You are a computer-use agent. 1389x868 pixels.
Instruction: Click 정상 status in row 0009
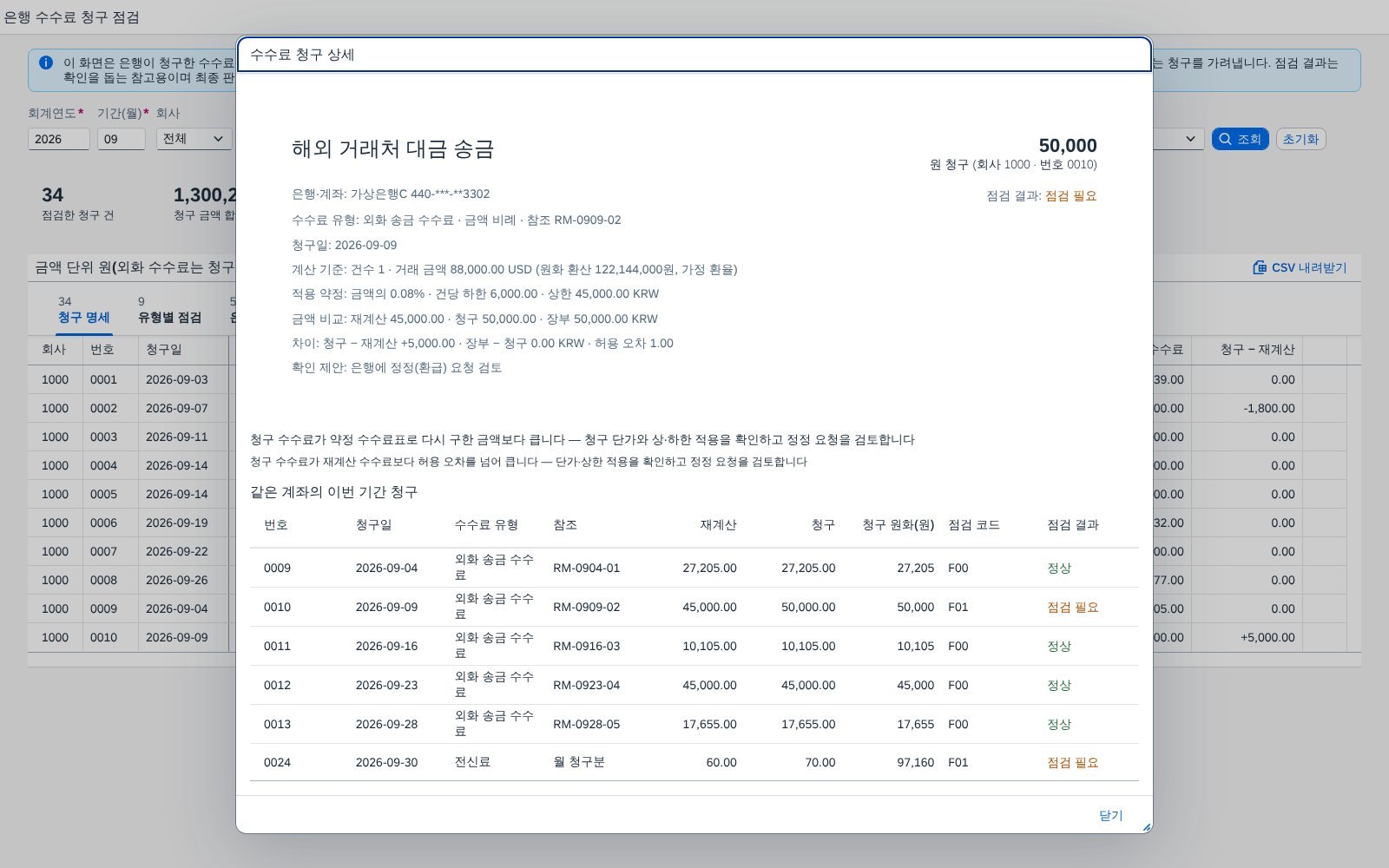(1059, 568)
